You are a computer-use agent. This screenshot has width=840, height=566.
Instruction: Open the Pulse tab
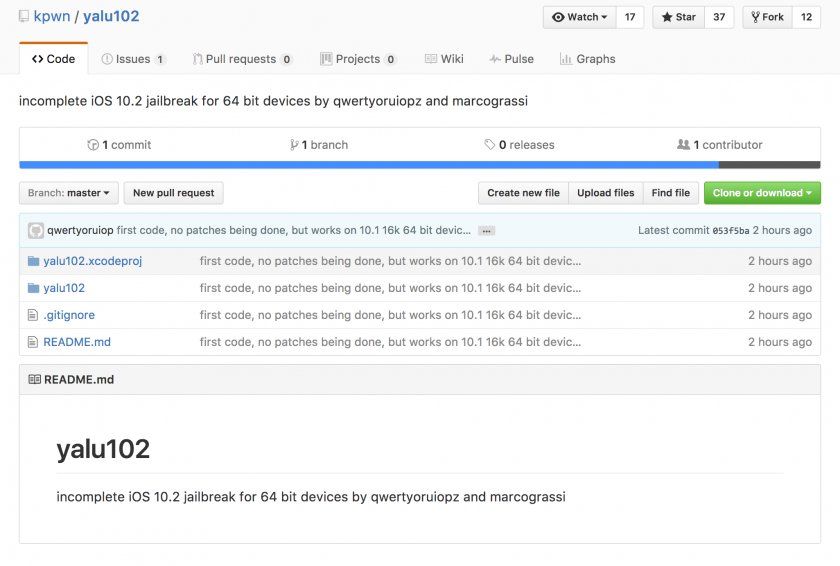point(511,59)
